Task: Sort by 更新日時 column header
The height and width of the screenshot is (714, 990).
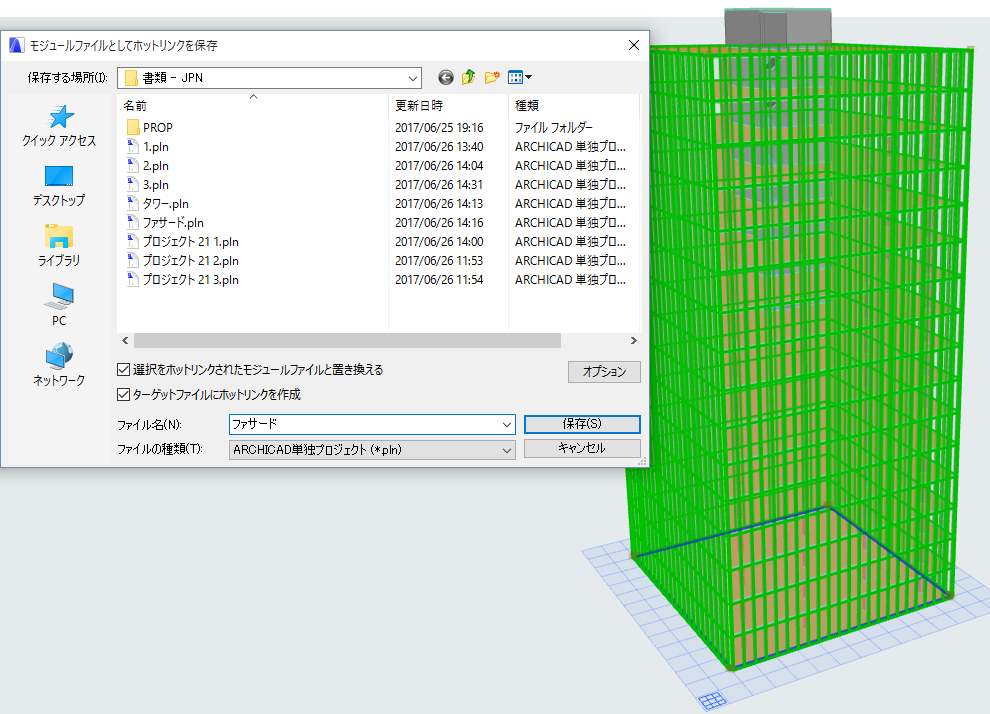Action: pyautogui.click(x=448, y=105)
